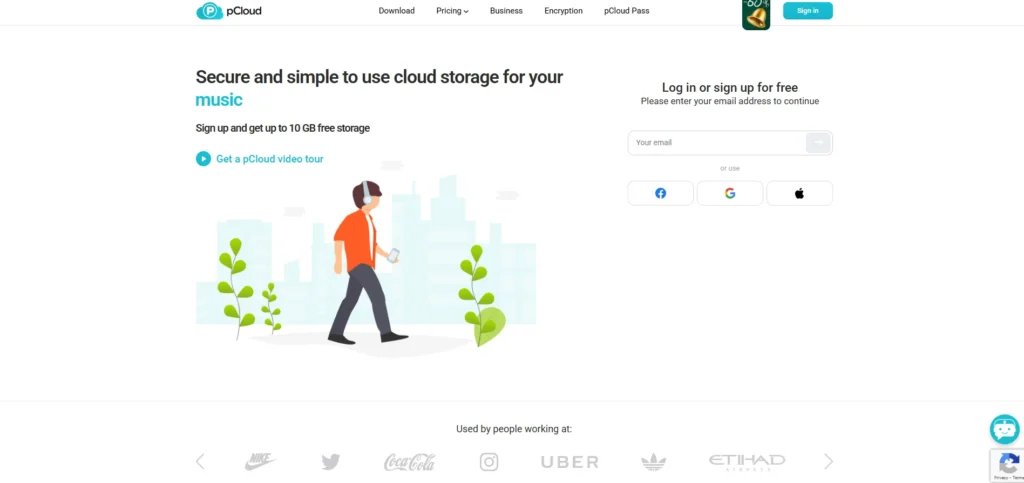
Task: Click 'Used by people working at:' text
Action: pos(514,429)
